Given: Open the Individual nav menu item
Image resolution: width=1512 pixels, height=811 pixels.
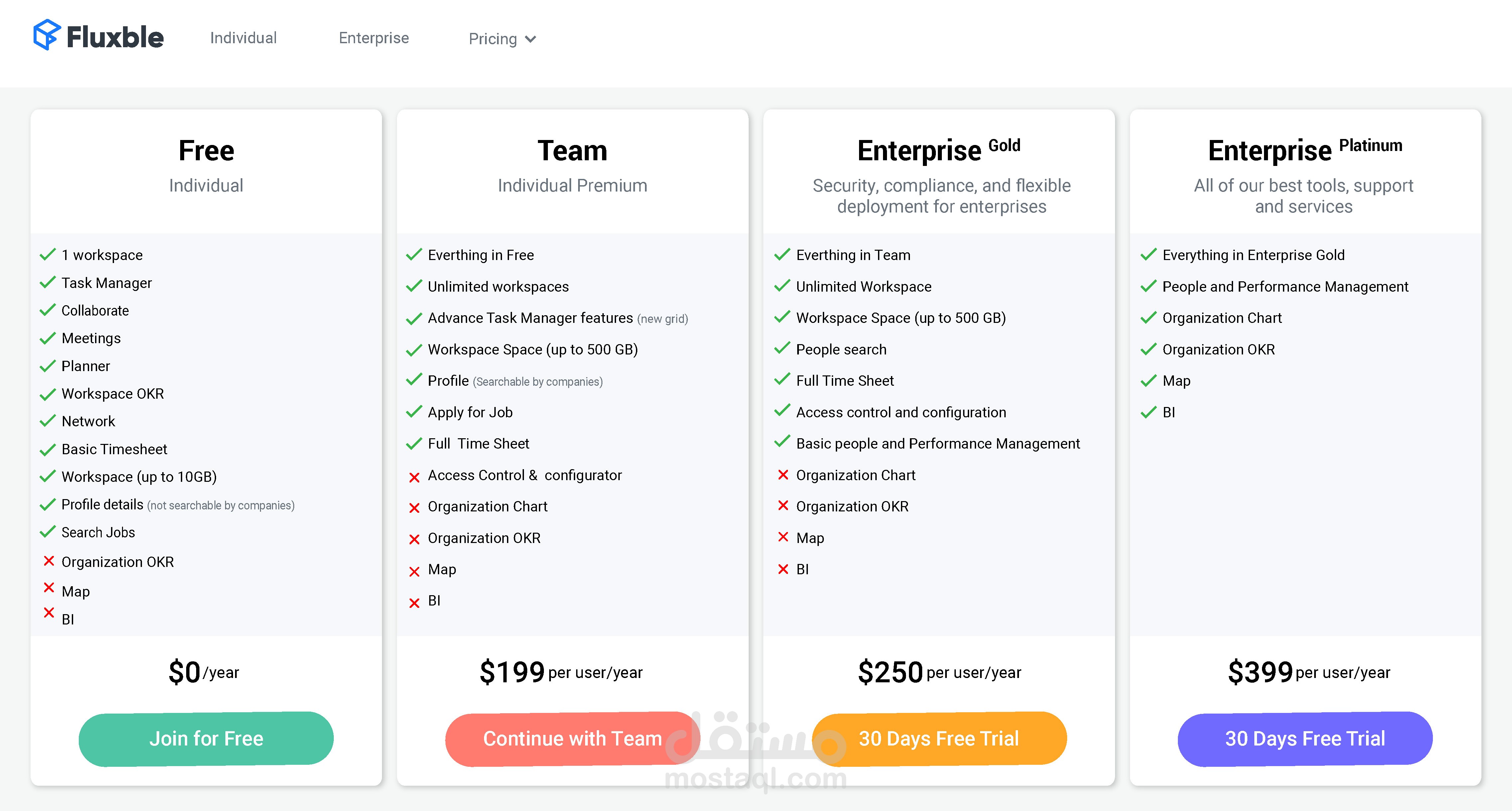Looking at the screenshot, I should [243, 38].
